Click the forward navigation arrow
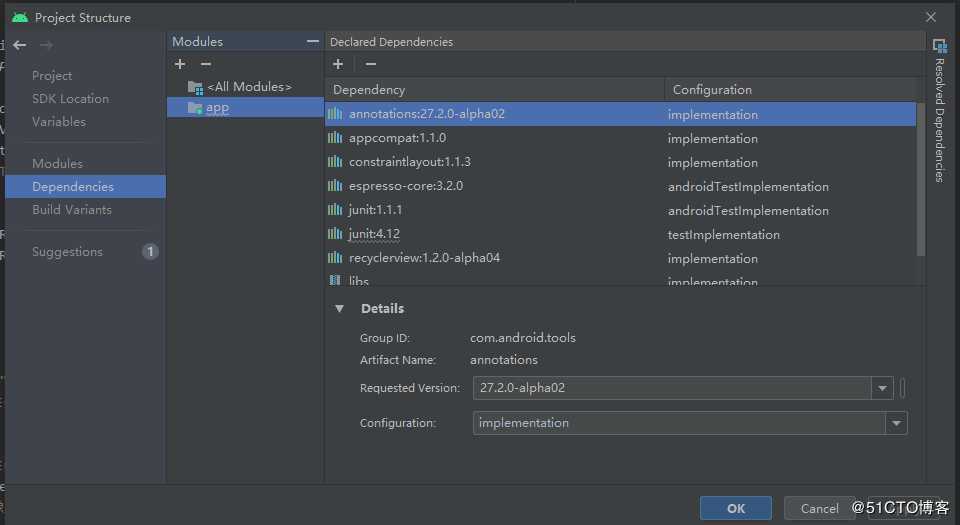The image size is (960, 525). (x=46, y=45)
